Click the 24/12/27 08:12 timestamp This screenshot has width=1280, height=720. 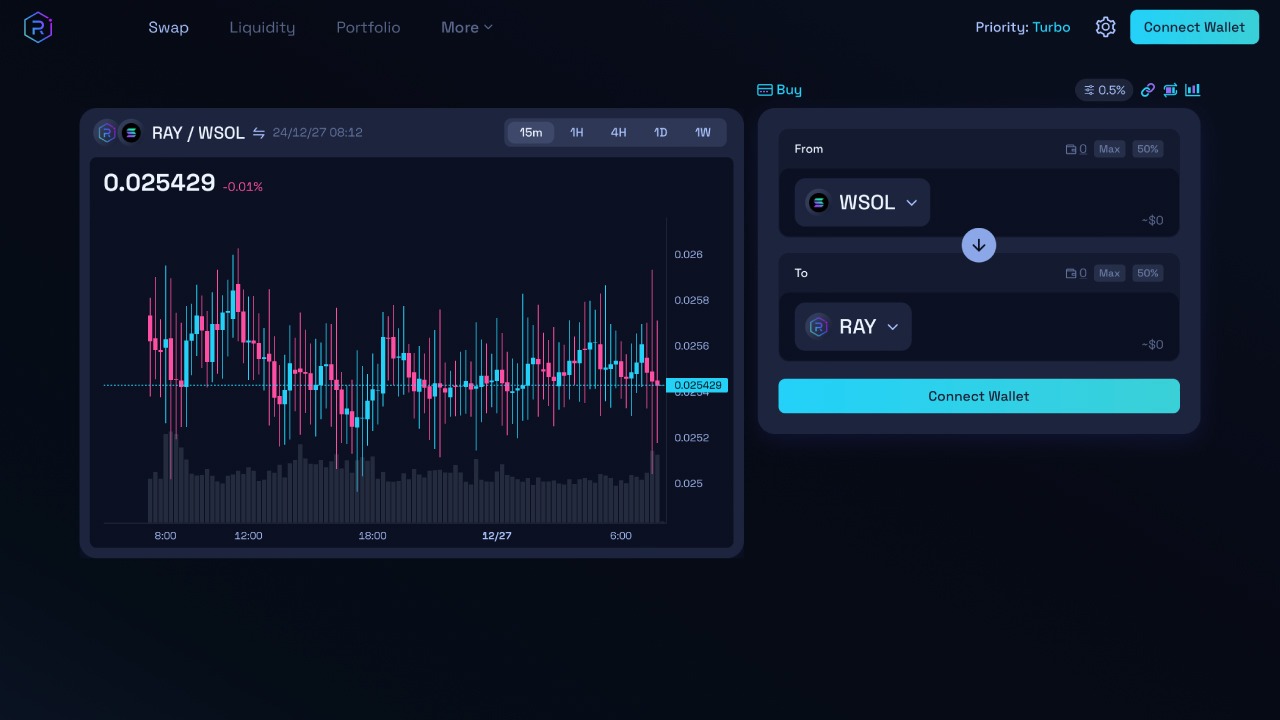[317, 133]
